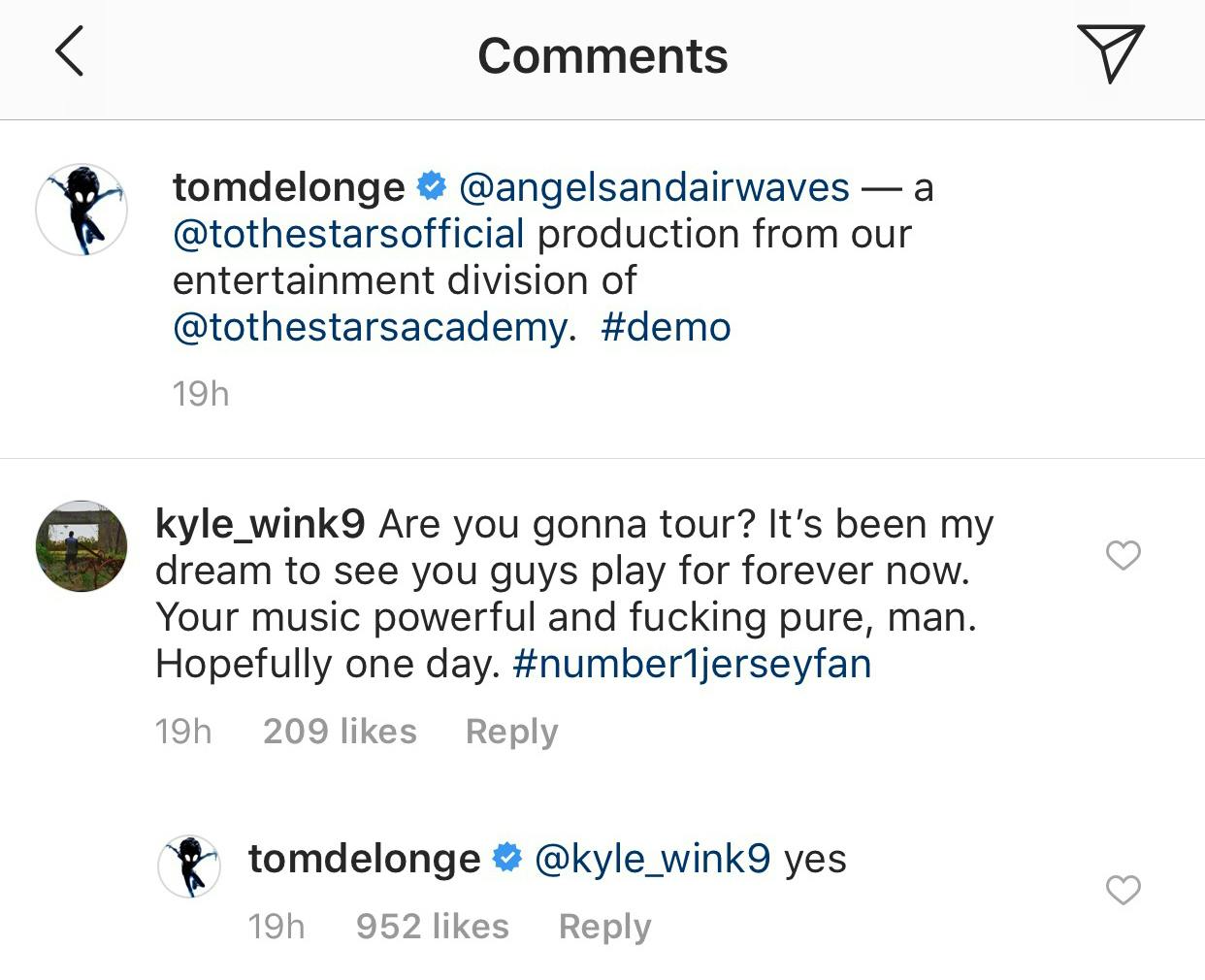Tap the heart beside the reply comment
The height and width of the screenshot is (980, 1205).
pyautogui.click(x=1124, y=890)
